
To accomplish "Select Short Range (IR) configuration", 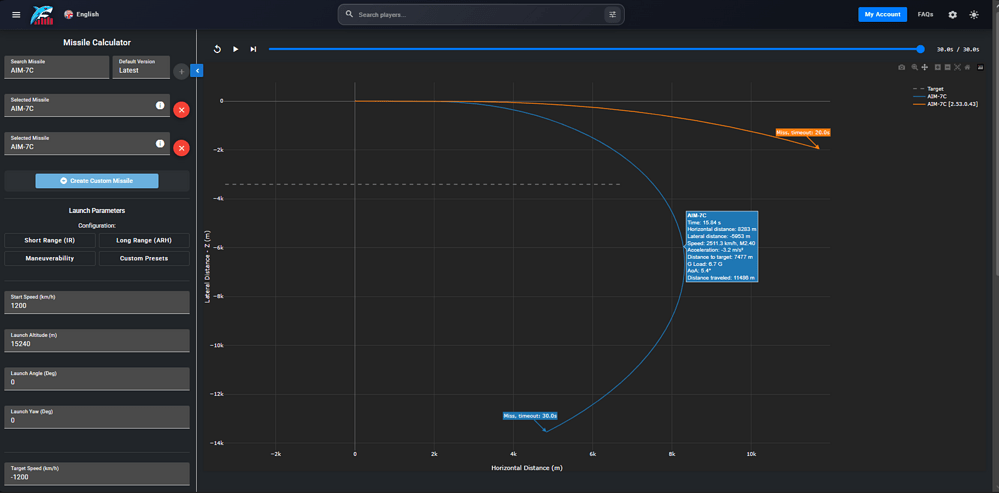I will coord(50,240).
